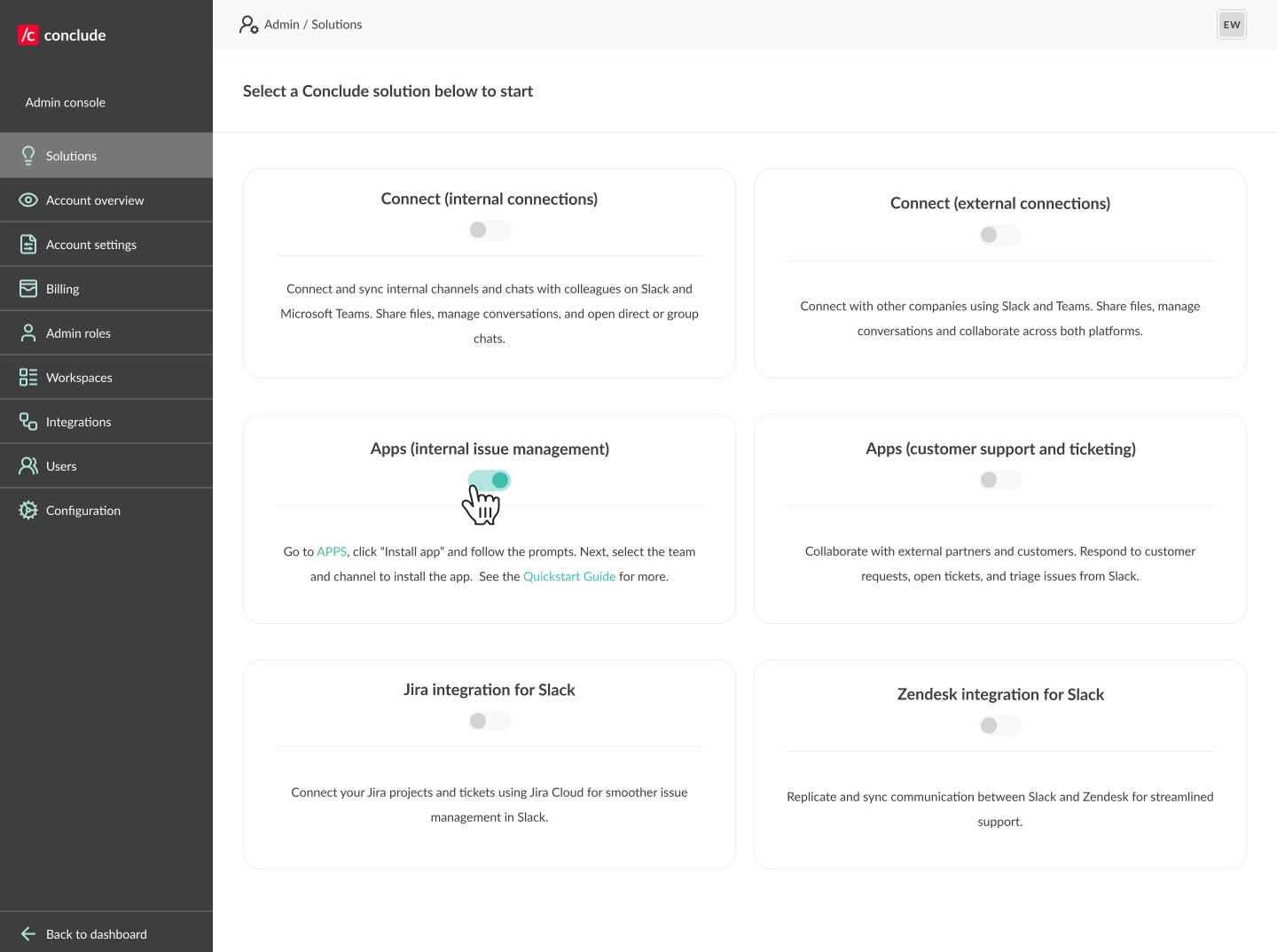Open the Account settings menu item
Viewport: 1277px width, 952px height.
(x=91, y=245)
